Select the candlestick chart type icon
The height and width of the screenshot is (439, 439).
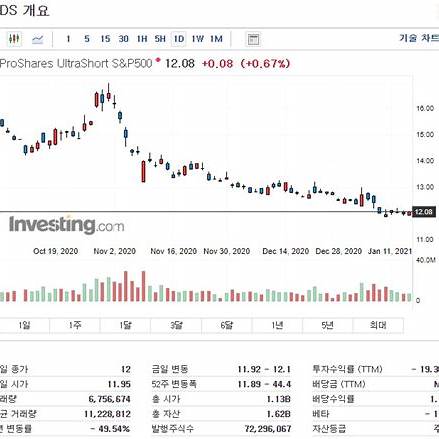point(14,39)
